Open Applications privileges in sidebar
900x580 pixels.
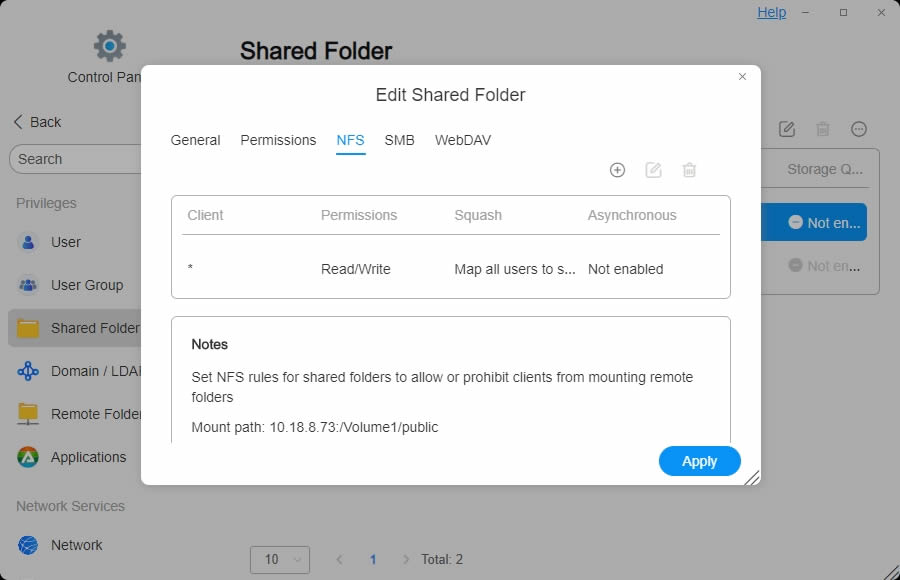[88, 457]
